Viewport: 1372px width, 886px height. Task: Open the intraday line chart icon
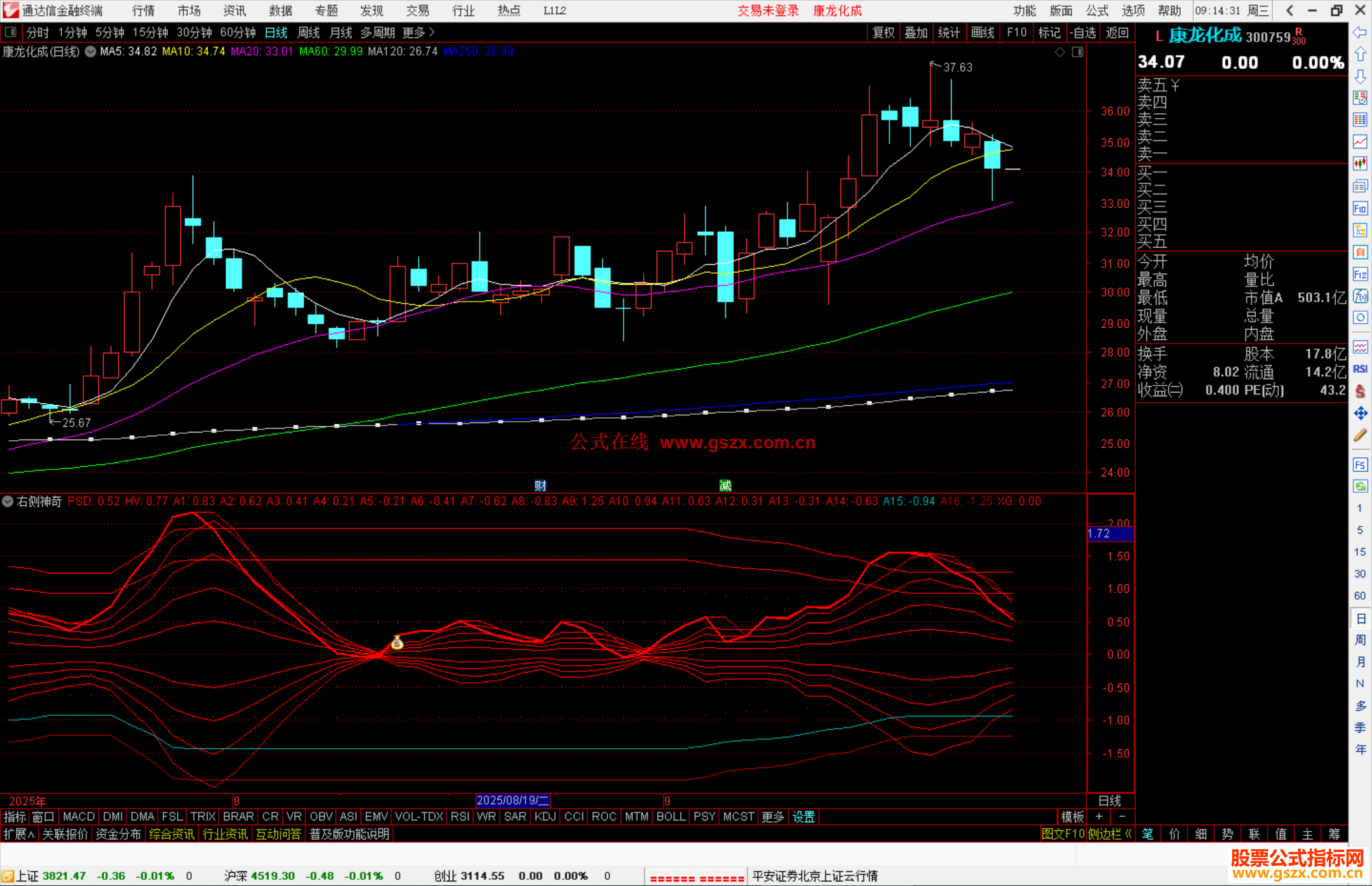tap(1360, 142)
